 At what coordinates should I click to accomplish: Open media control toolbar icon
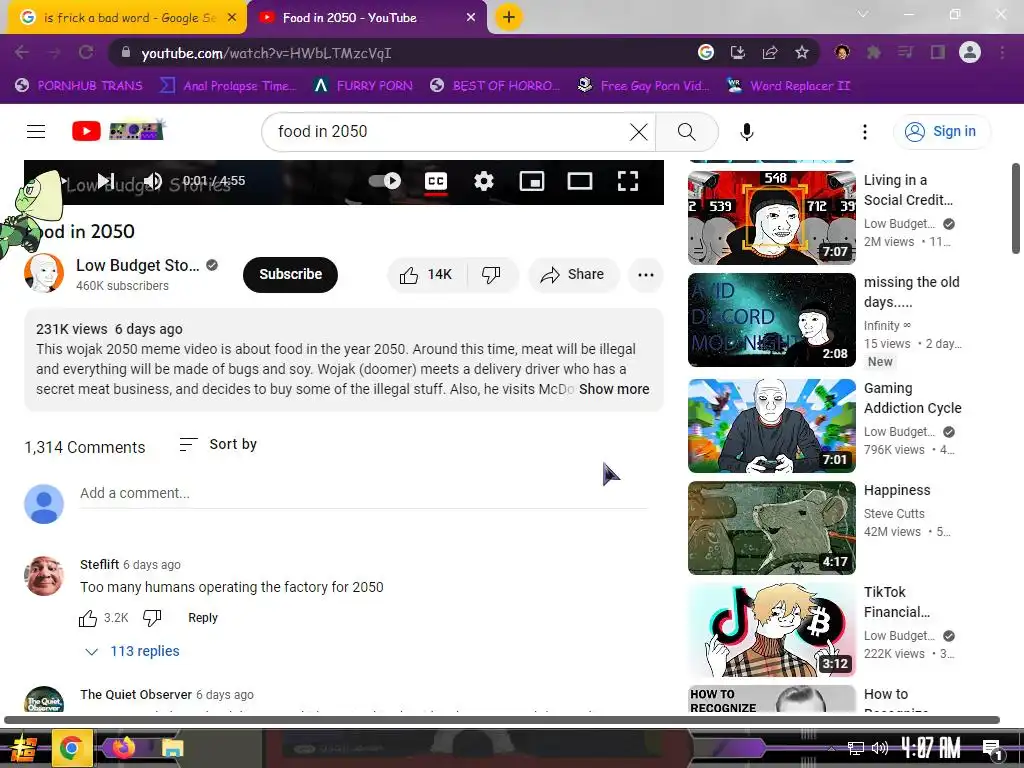[905, 52]
